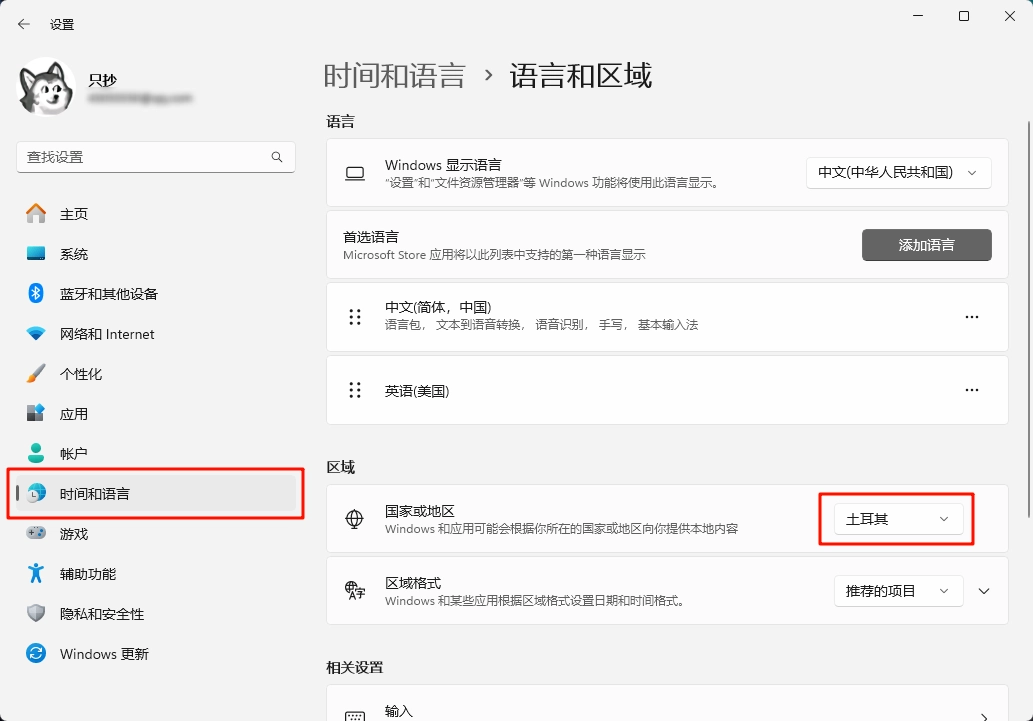
Task: Click the 辅助功能 accessibility icon
Action: [x=36, y=574]
